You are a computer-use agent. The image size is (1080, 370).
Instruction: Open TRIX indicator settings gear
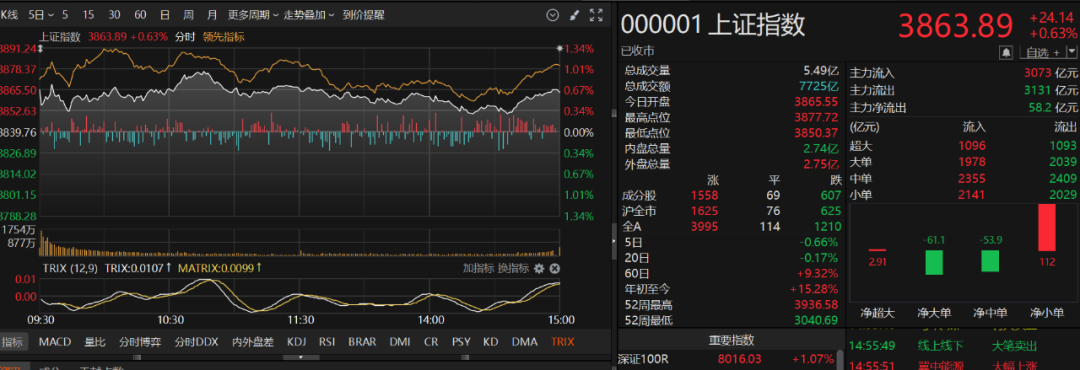point(539,269)
